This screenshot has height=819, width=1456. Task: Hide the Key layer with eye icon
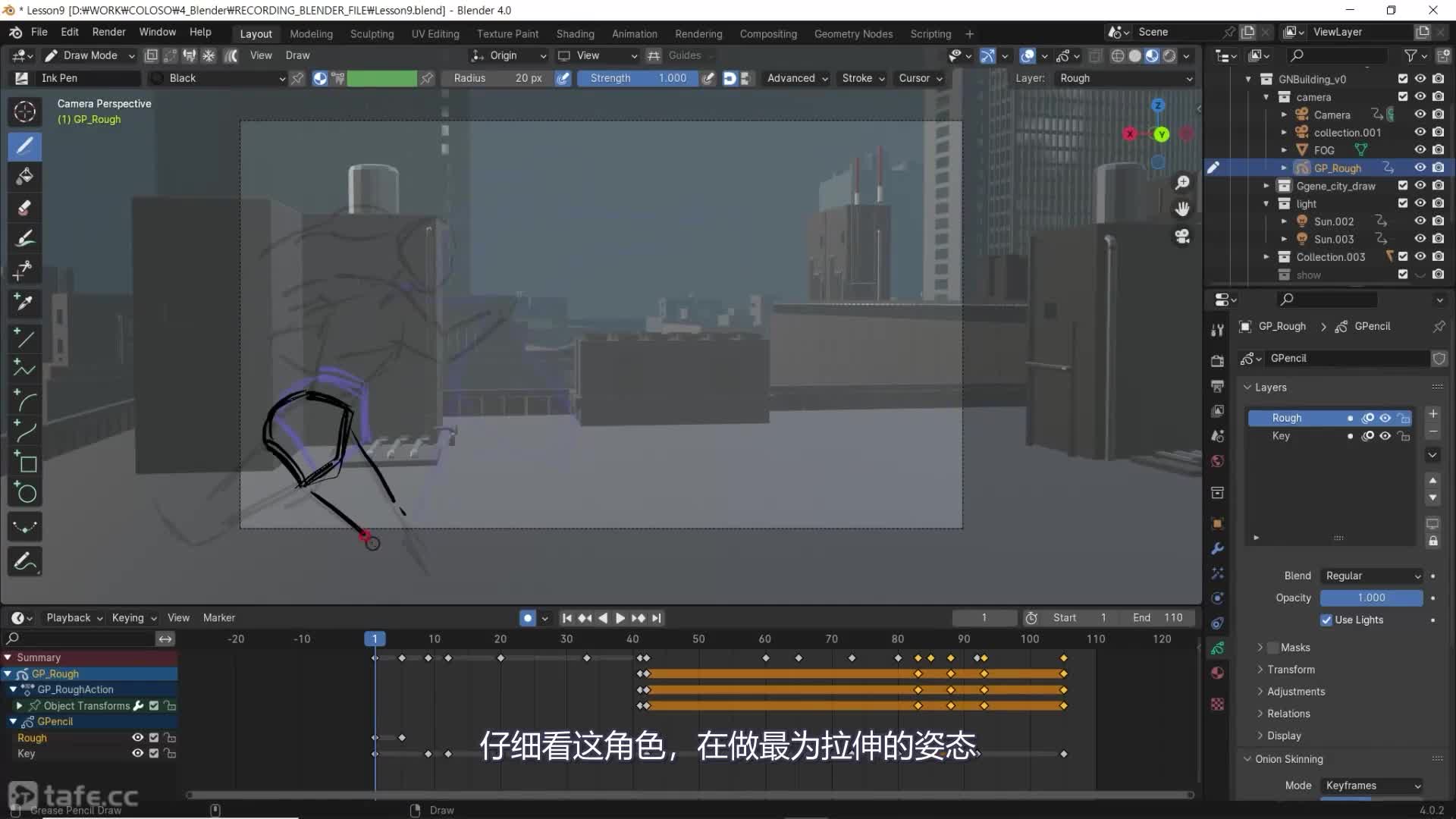[x=1385, y=436]
